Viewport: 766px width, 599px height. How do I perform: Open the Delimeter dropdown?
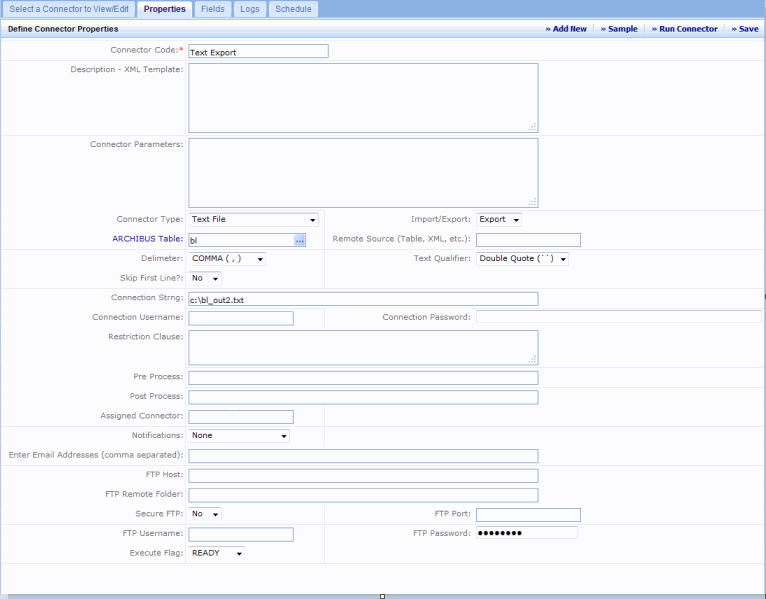coord(227,259)
